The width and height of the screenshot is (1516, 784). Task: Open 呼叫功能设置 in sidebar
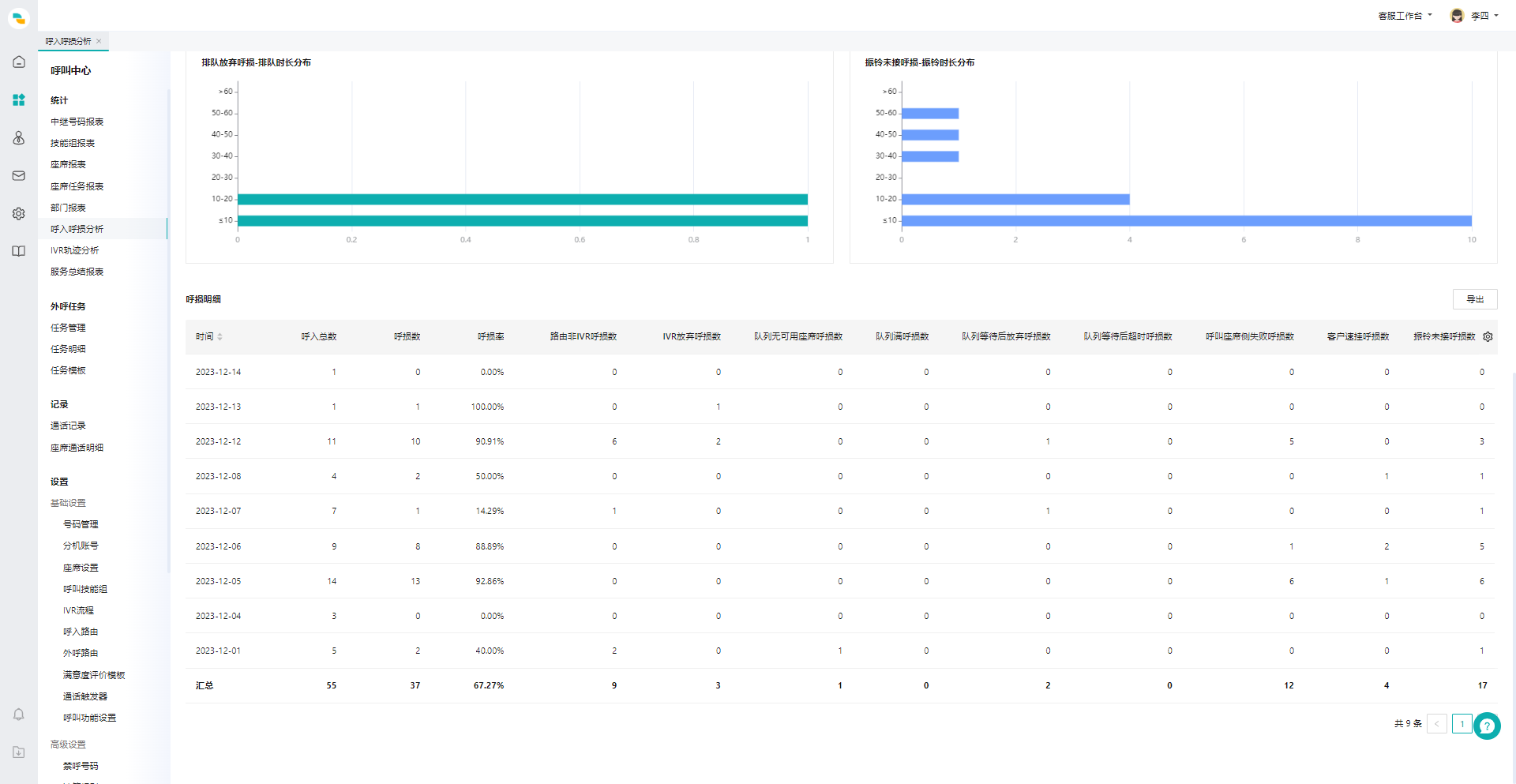point(89,718)
